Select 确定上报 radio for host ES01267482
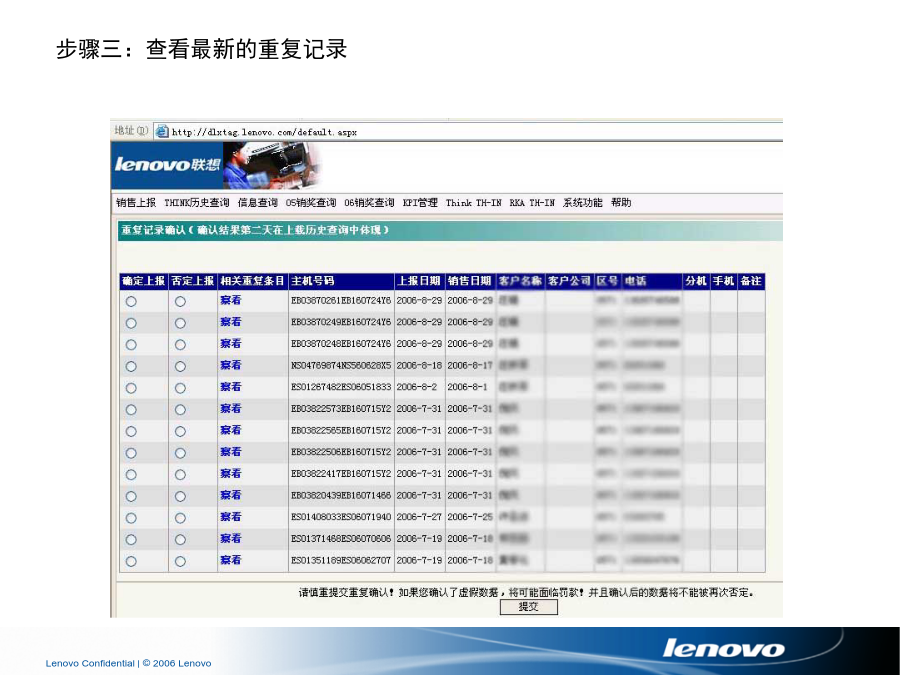The width and height of the screenshot is (900, 675). [131, 388]
